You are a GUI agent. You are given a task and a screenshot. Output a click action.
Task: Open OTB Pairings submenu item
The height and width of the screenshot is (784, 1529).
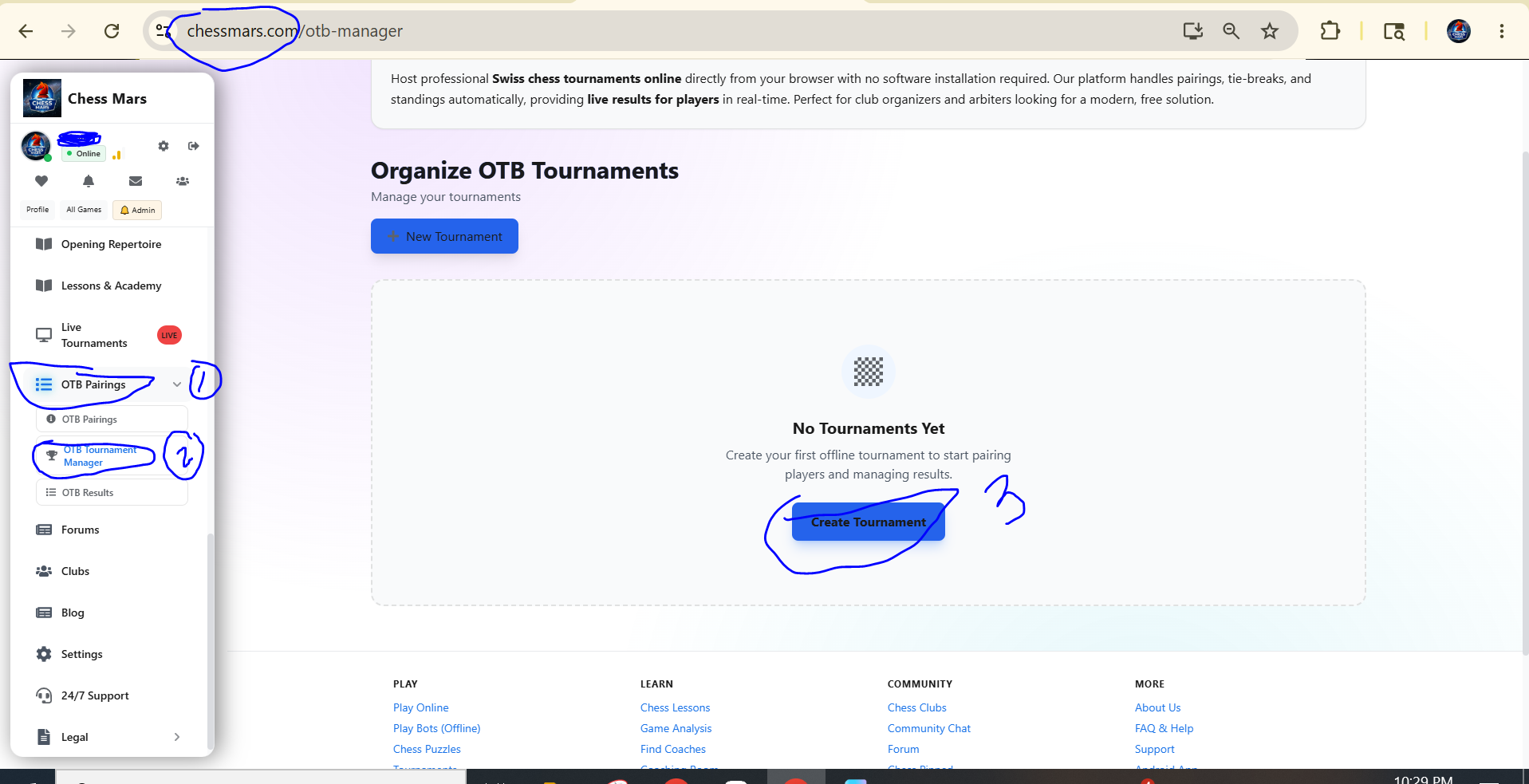[x=112, y=420]
